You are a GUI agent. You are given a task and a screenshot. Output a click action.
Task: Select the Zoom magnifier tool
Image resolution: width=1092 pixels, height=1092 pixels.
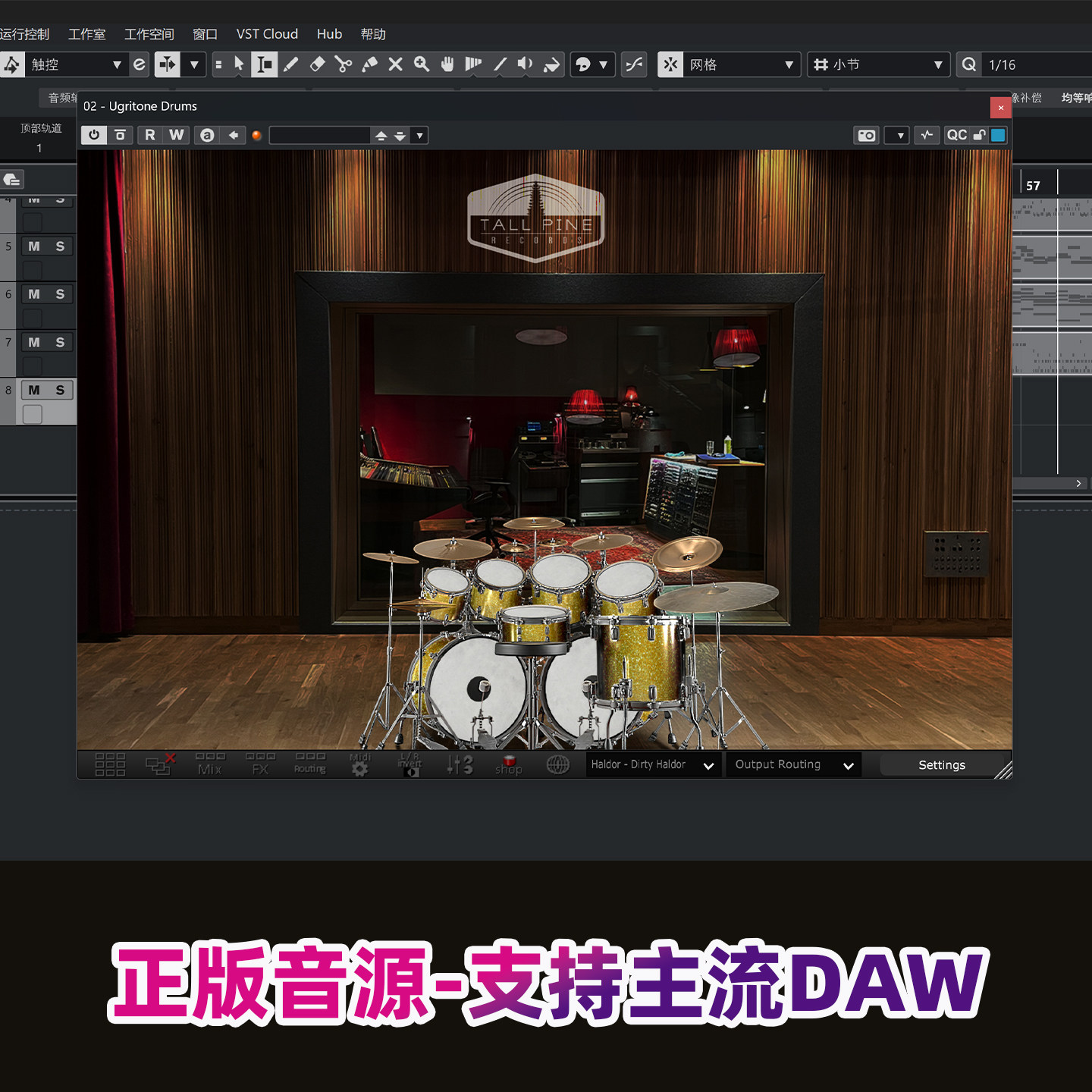(x=422, y=64)
